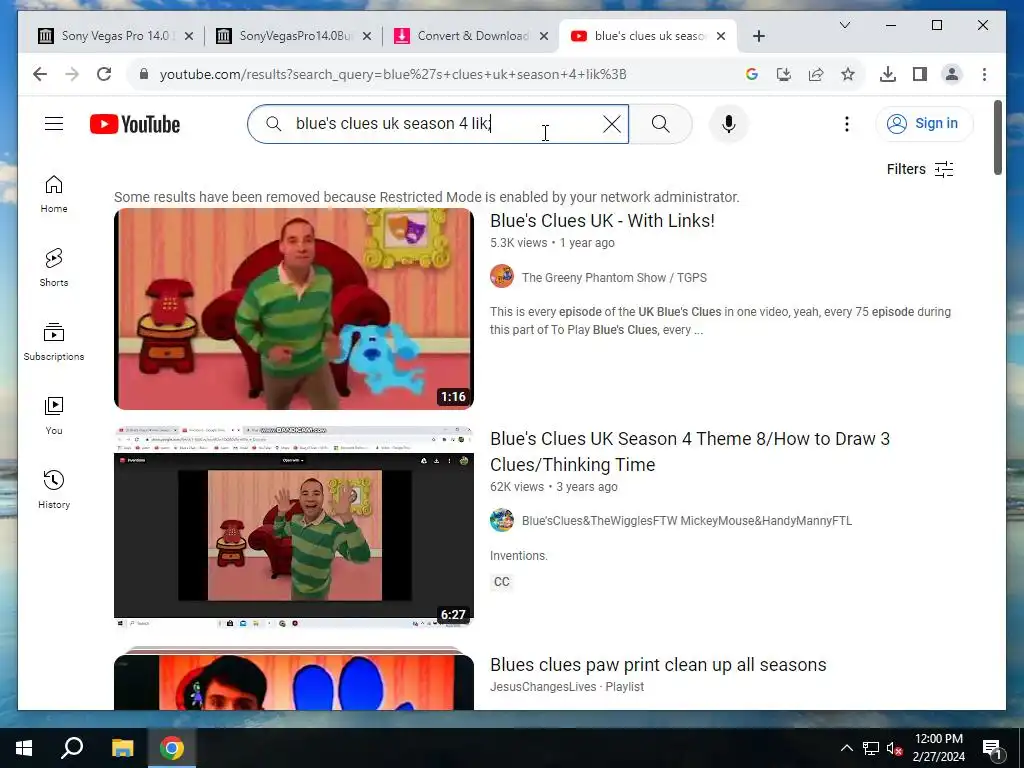Bookmark this page with the star
Screen dimensions: 1024x768
[x=848, y=74]
